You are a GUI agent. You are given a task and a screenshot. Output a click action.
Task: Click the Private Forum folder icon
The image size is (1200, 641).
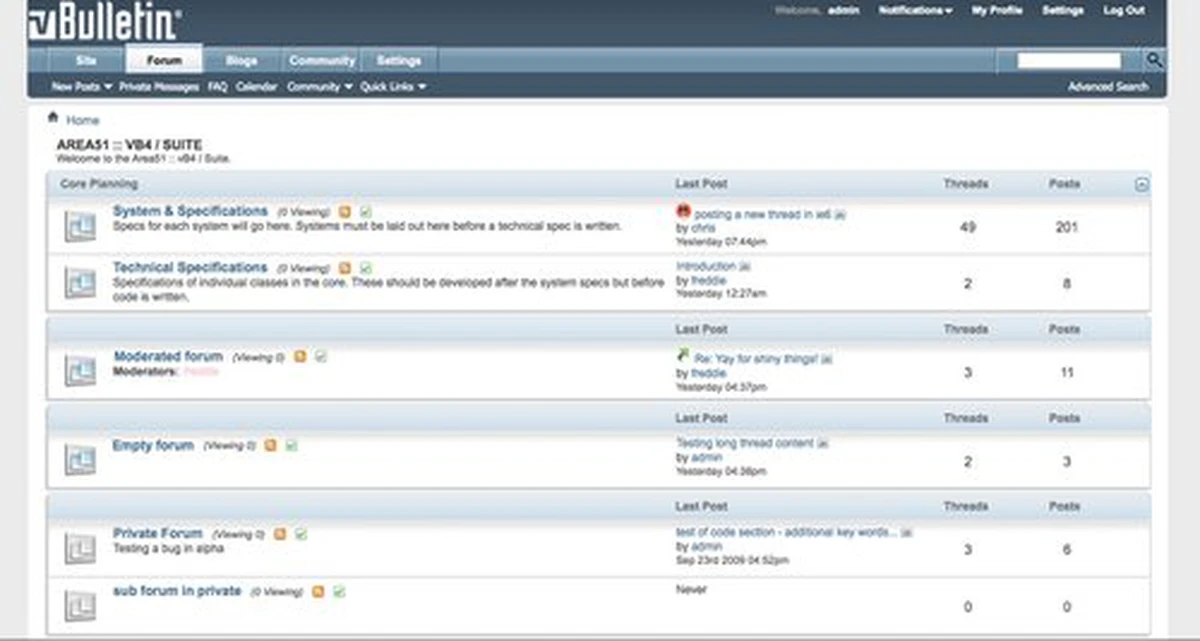click(80, 547)
